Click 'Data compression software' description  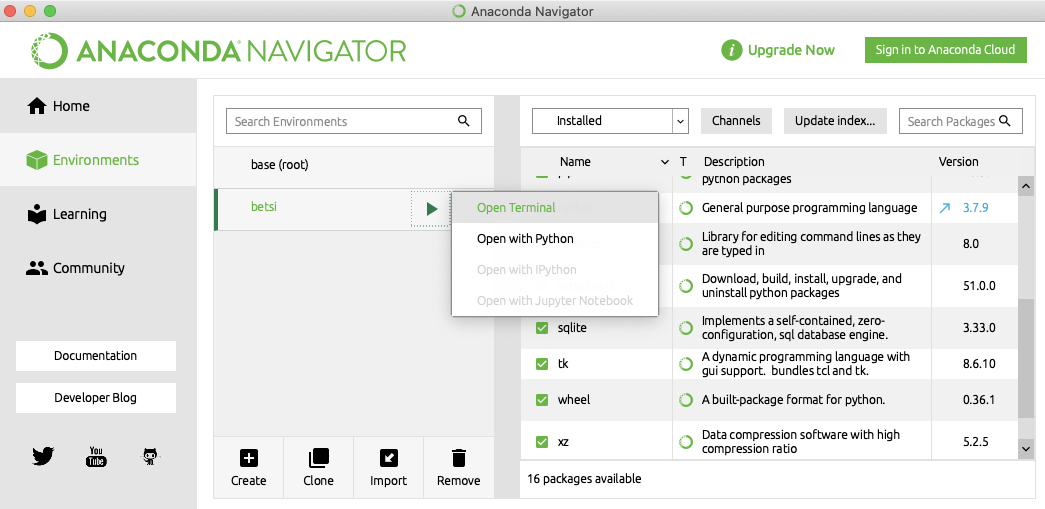pyautogui.click(x=800, y=442)
